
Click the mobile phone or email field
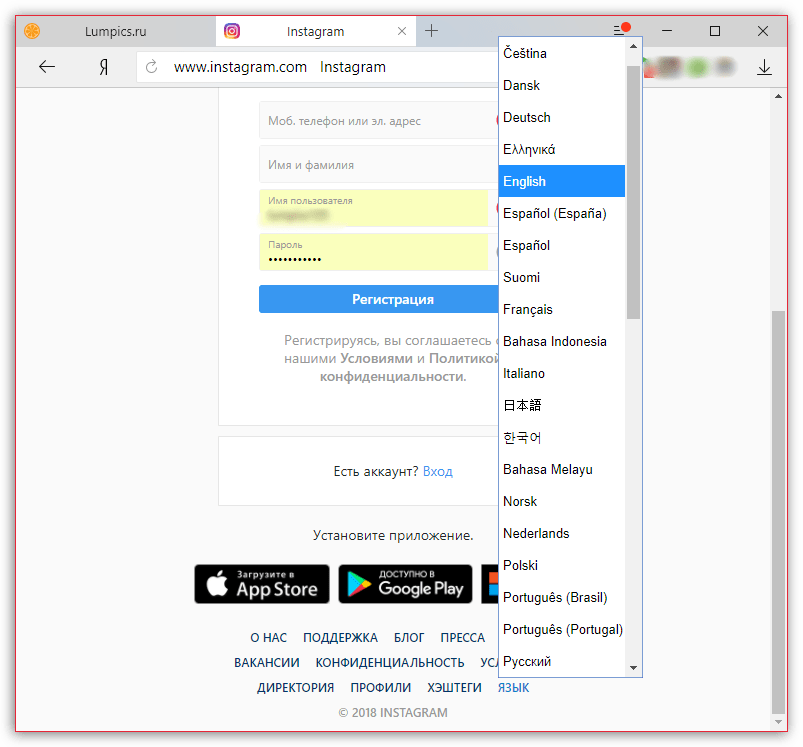coord(378,120)
